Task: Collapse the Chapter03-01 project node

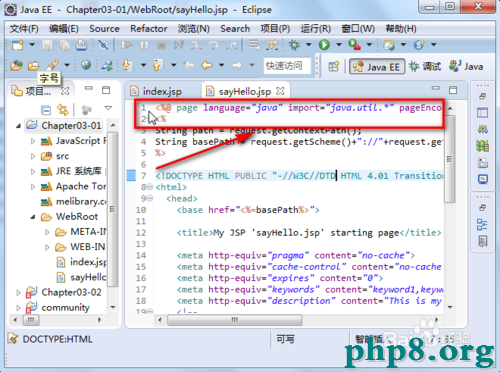Action: point(18,126)
